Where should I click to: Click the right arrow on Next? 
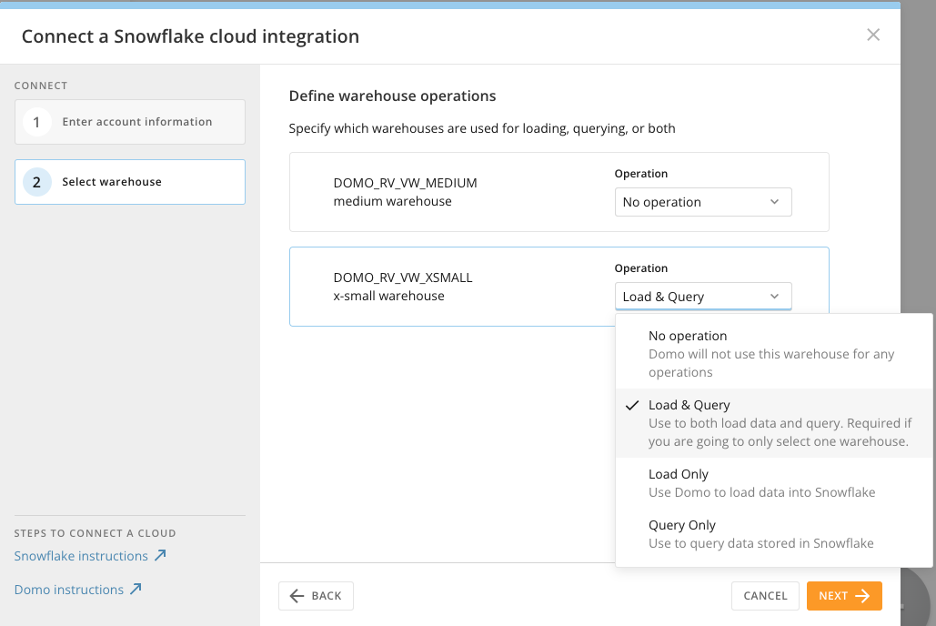862,596
